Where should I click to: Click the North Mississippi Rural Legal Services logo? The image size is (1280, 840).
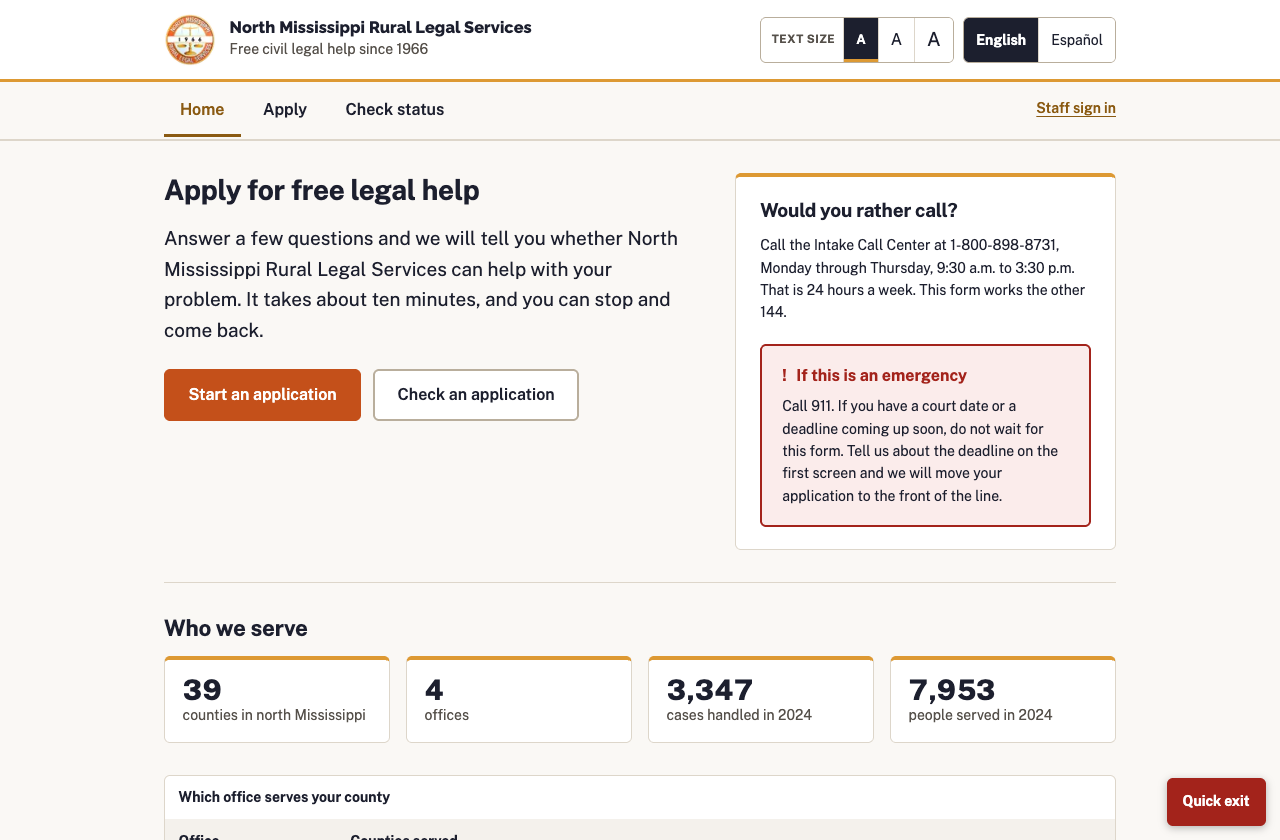[x=190, y=40]
